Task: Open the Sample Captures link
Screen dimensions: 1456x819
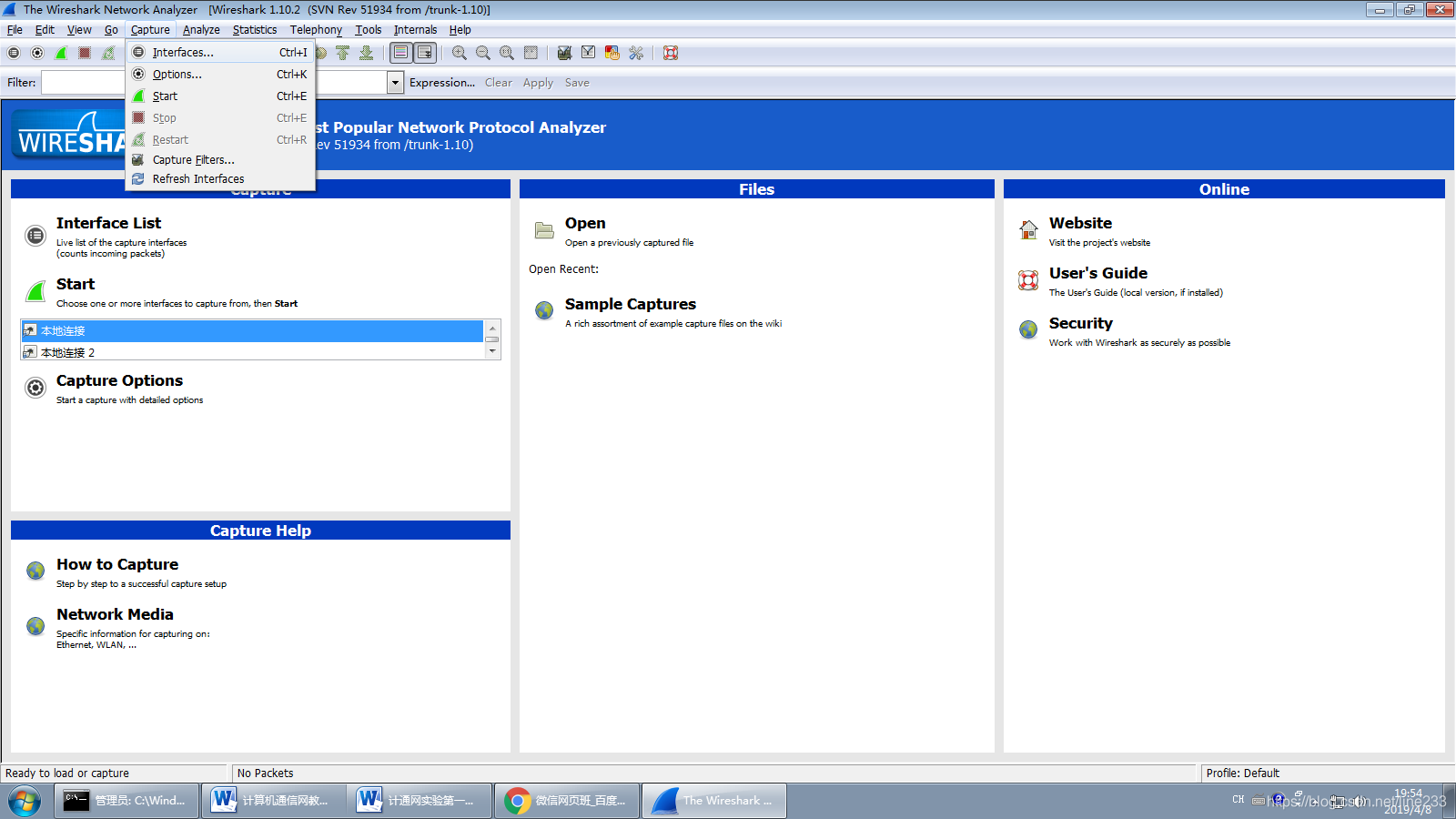Action: click(631, 304)
